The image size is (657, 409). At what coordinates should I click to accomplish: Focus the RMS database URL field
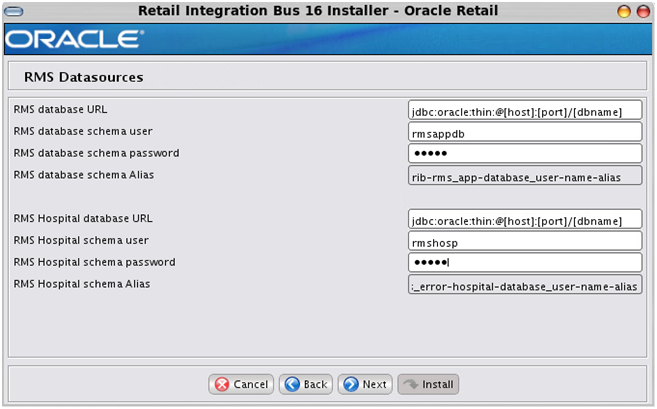point(525,110)
